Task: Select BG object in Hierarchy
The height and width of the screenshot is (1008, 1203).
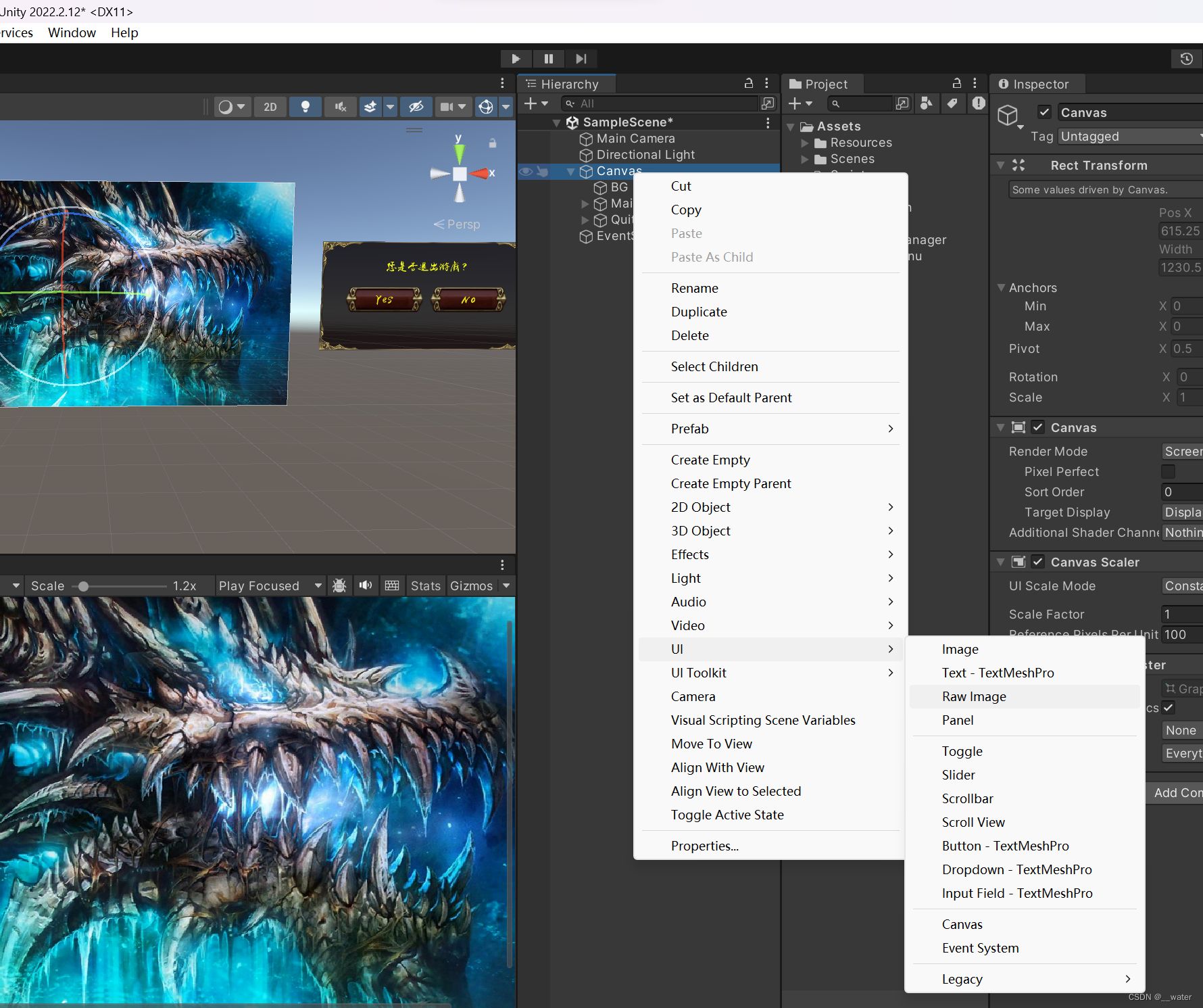Action: 619,187
